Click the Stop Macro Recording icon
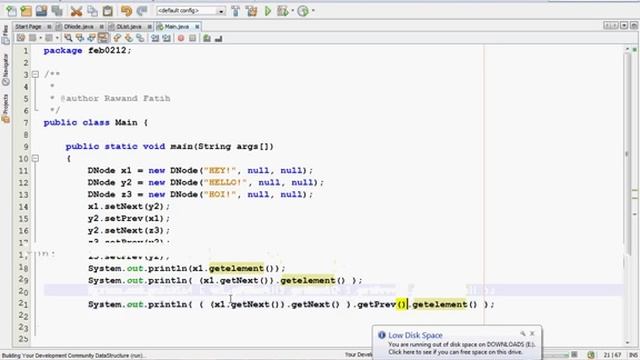Screen dimensions: 640x360 point(192,38)
